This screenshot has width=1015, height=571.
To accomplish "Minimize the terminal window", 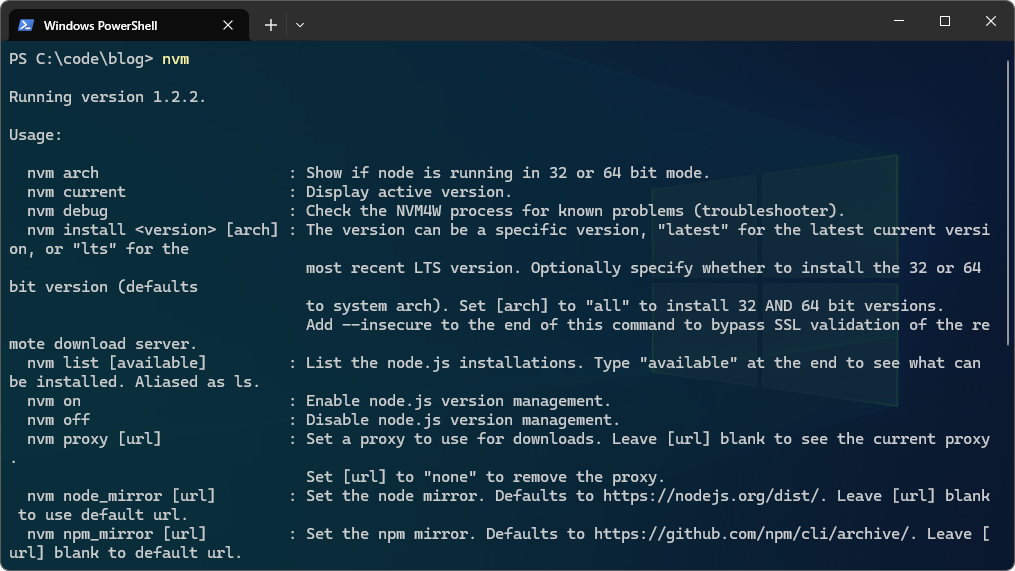I will (898, 22).
